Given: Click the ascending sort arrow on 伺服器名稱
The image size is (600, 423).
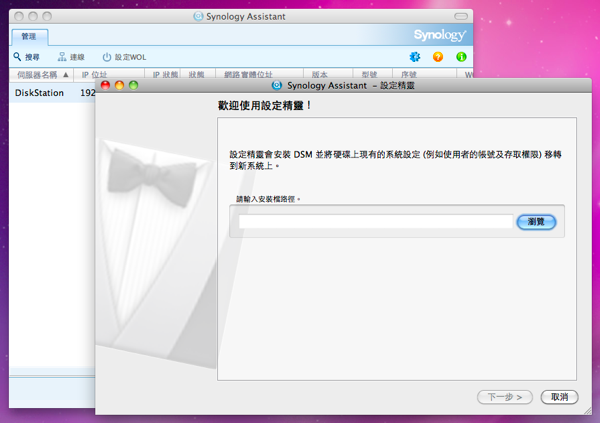Looking at the screenshot, I should tap(66, 75).
